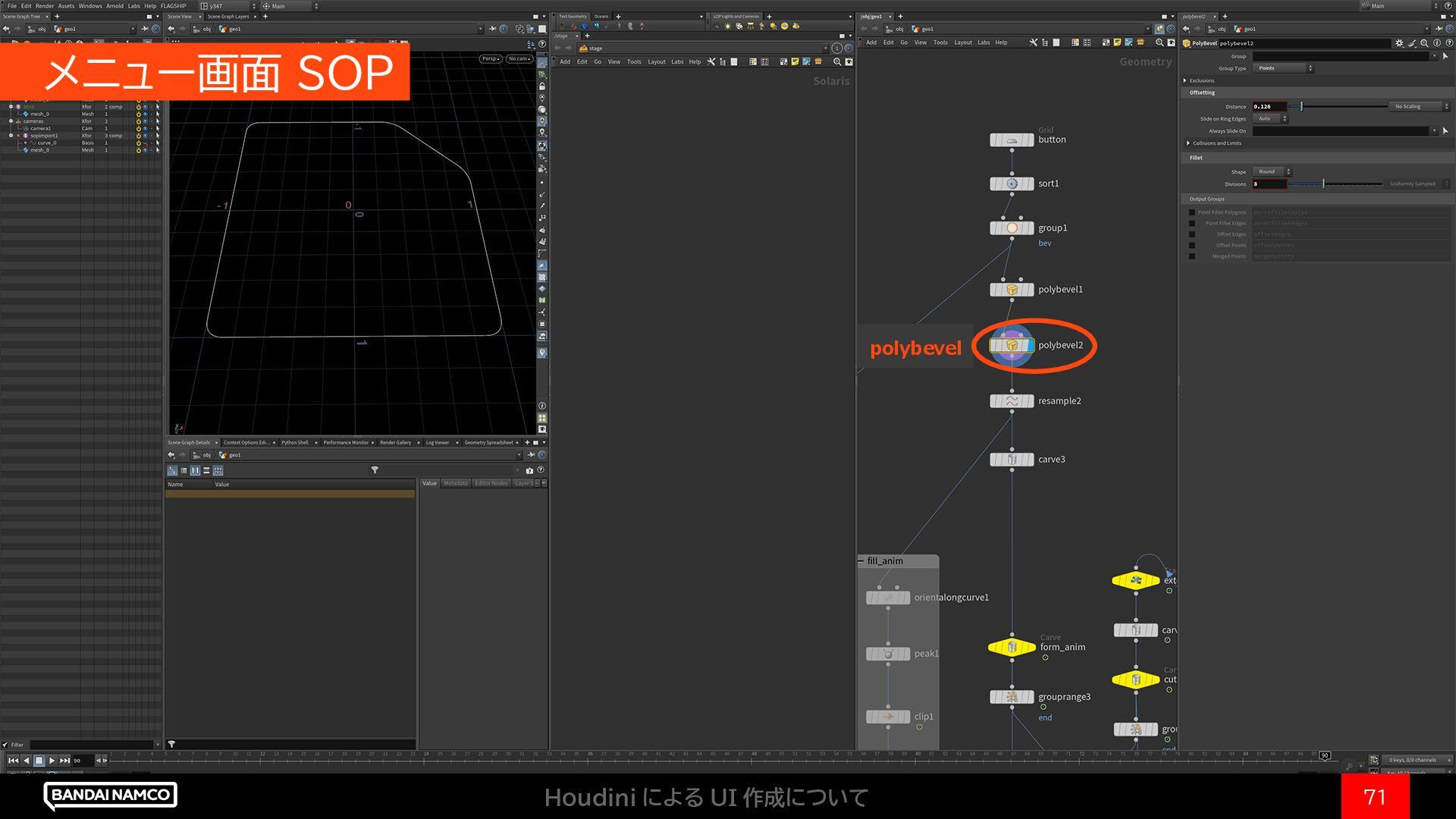Select the resample2 node icon

point(1012,401)
